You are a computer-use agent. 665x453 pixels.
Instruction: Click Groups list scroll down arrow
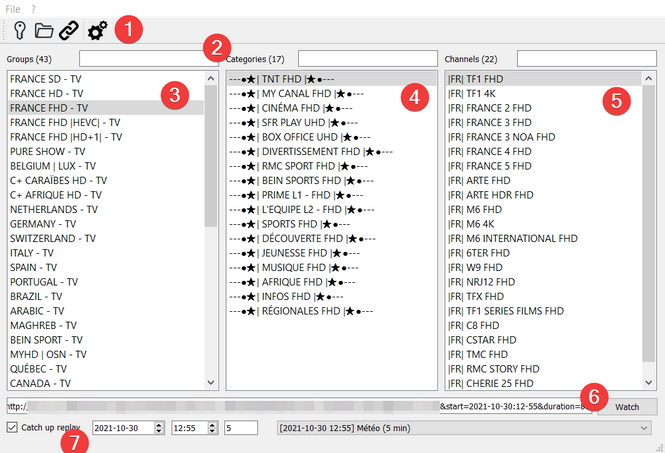pos(211,382)
